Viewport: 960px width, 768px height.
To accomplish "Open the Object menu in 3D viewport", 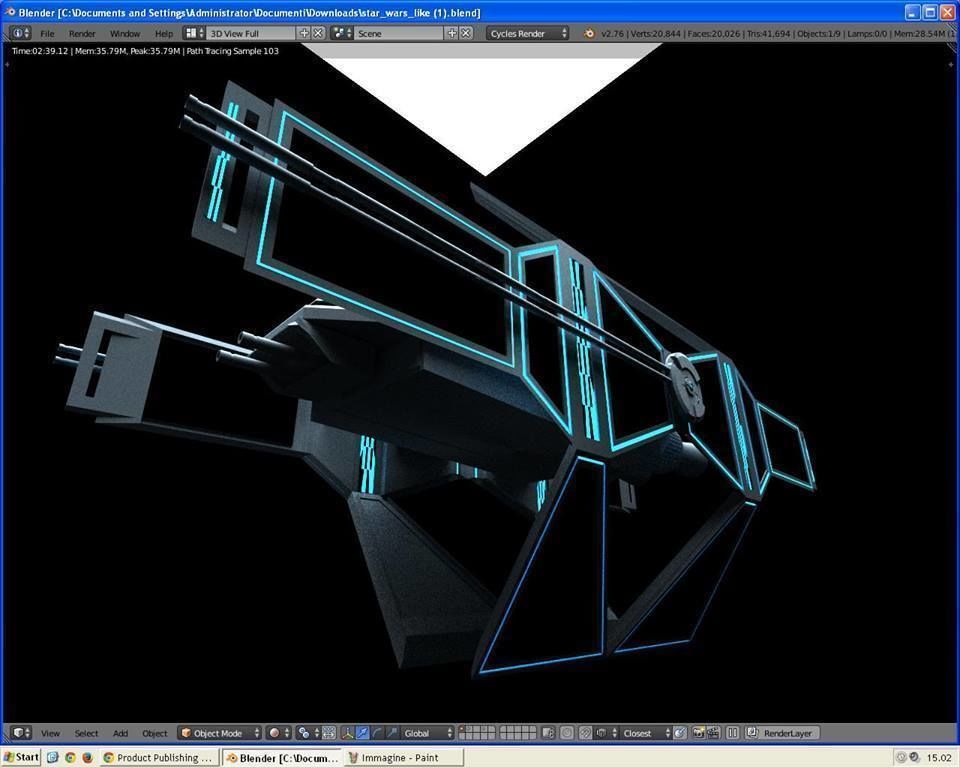I will 155,733.
